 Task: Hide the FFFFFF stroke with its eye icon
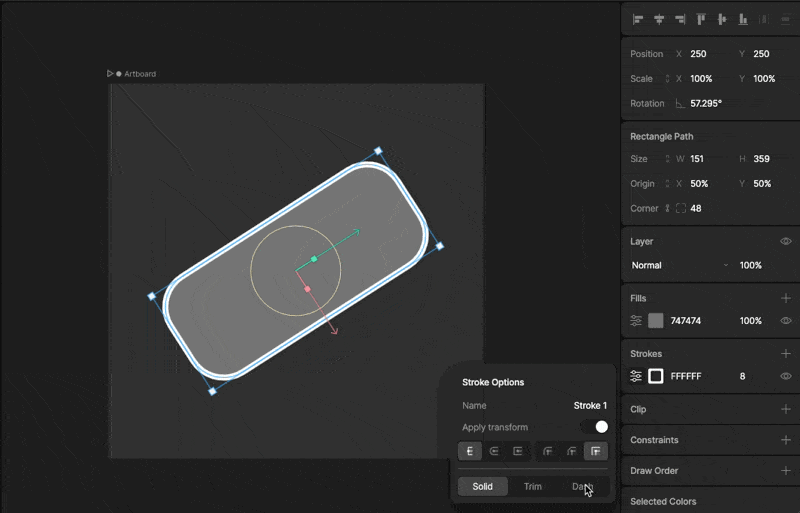pyautogui.click(x=785, y=376)
